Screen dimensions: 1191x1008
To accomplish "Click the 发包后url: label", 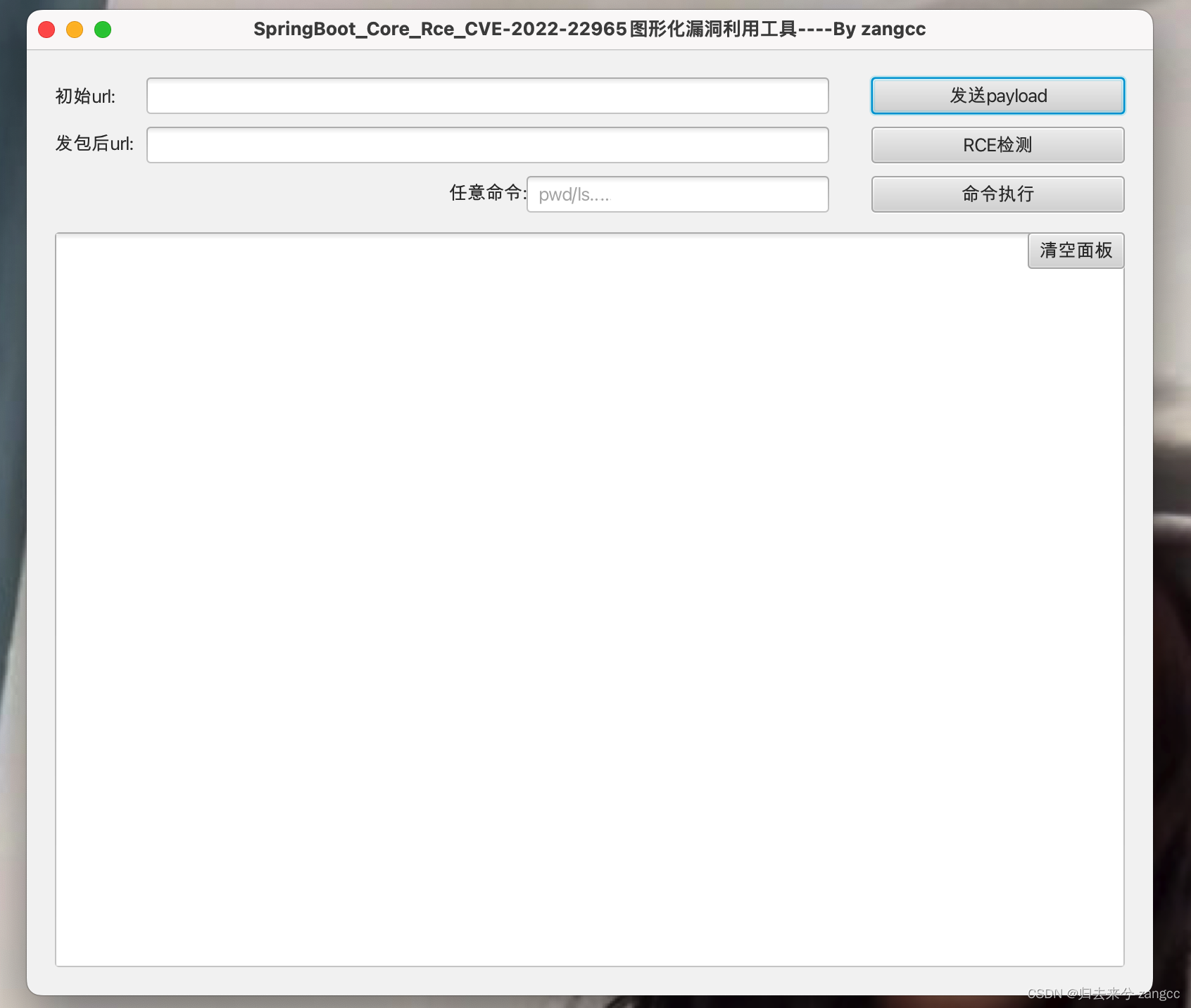I will click(94, 144).
